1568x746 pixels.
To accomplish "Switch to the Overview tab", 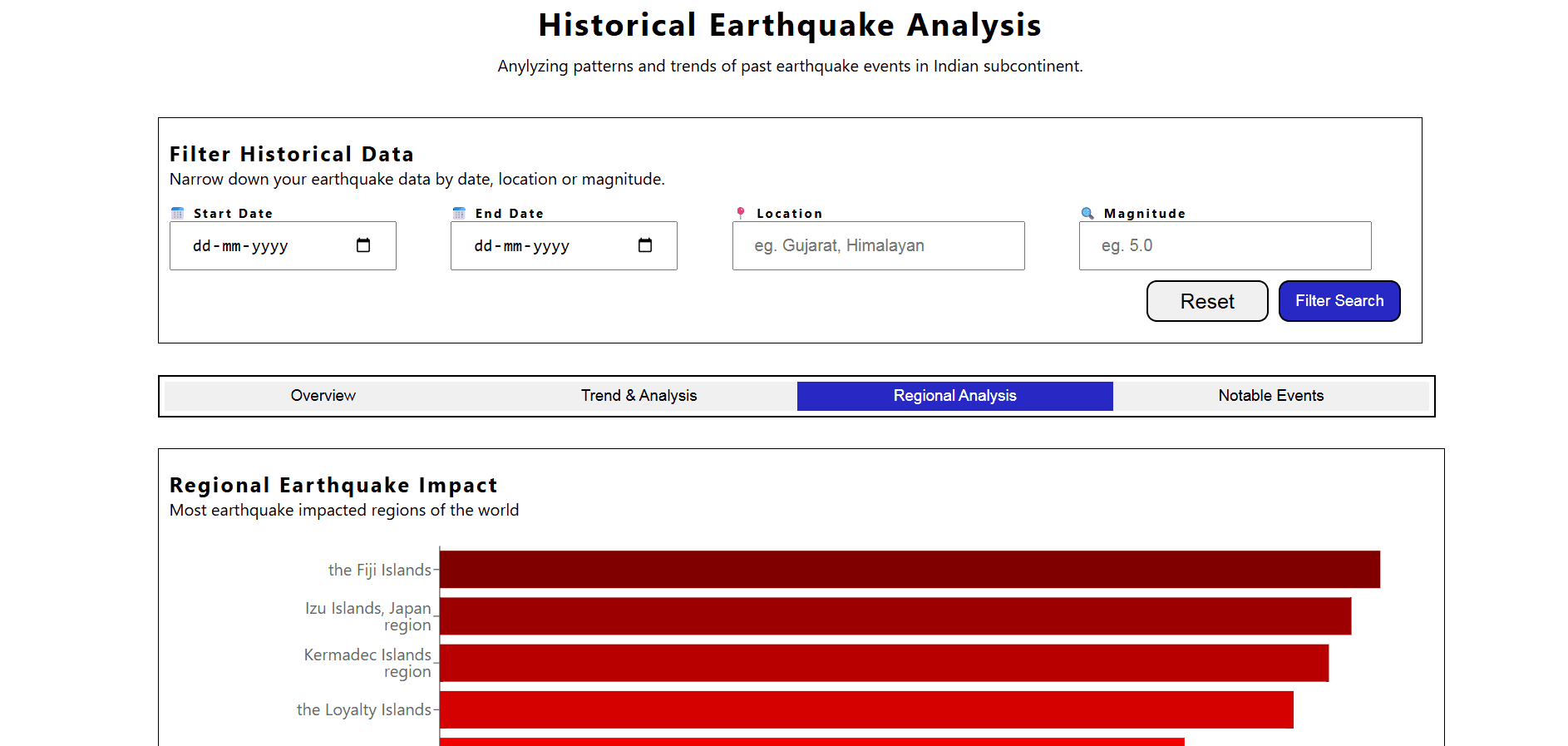I will tap(323, 396).
